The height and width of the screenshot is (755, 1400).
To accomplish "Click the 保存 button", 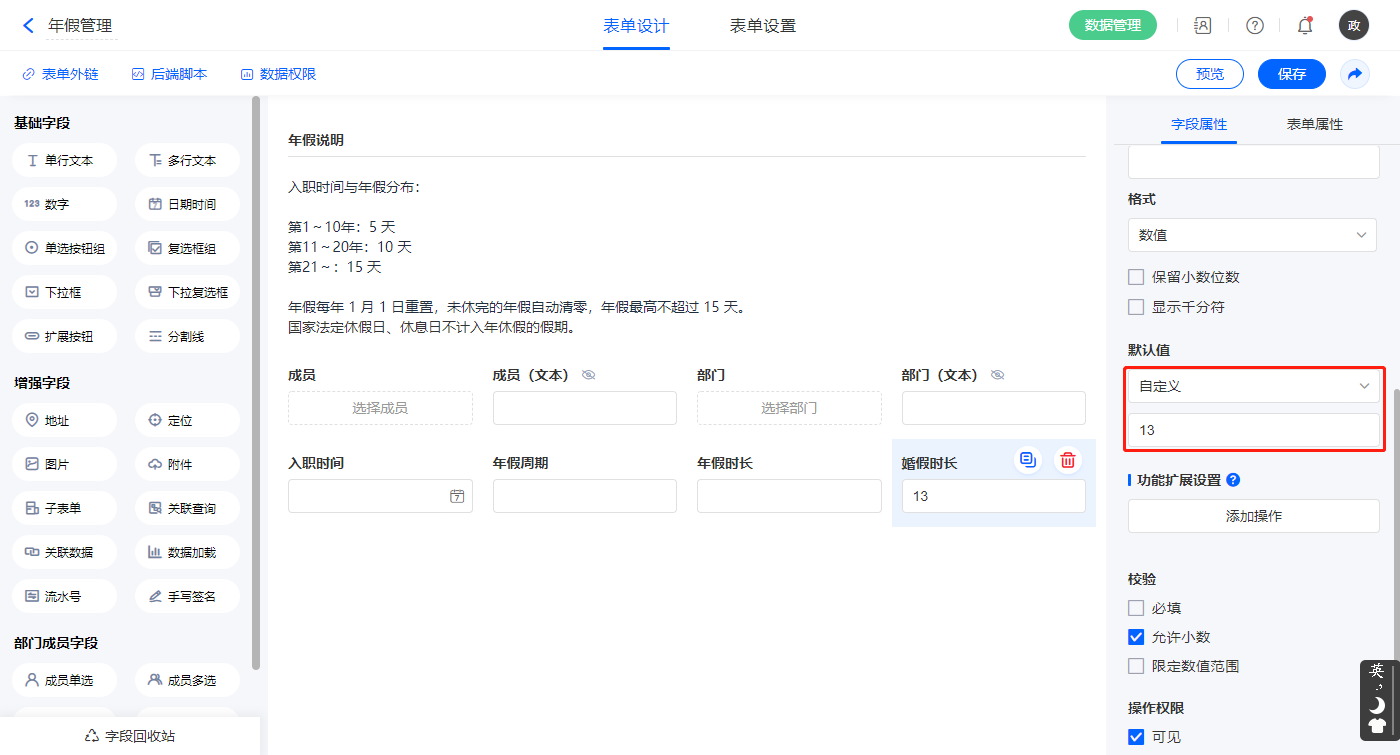I will pyautogui.click(x=1291, y=74).
